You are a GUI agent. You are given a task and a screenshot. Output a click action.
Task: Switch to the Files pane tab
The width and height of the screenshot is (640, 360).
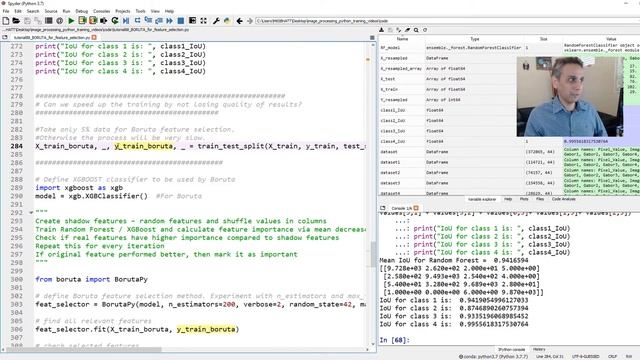[x=540, y=199]
